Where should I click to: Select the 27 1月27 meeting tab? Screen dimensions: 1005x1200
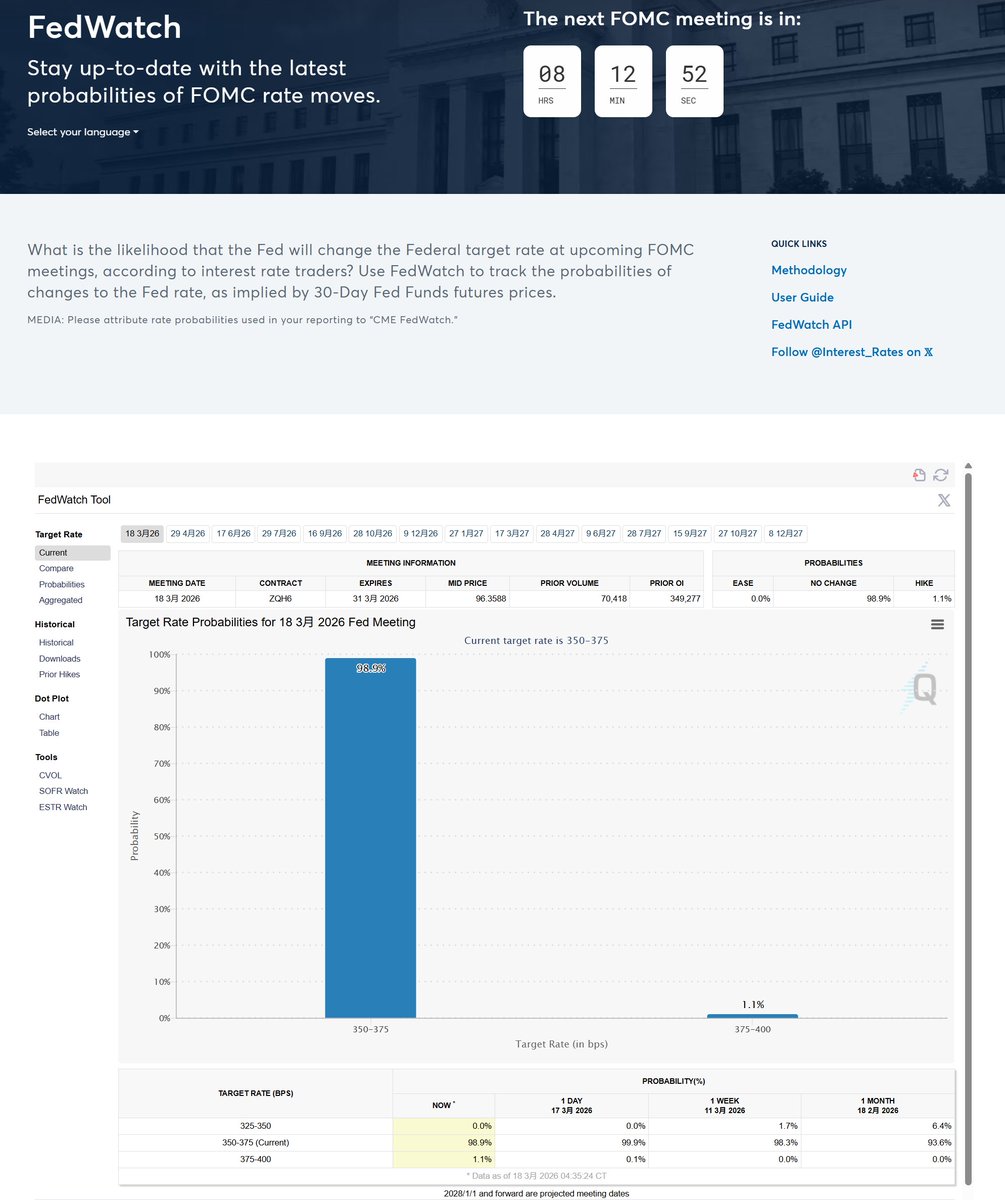coord(467,534)
